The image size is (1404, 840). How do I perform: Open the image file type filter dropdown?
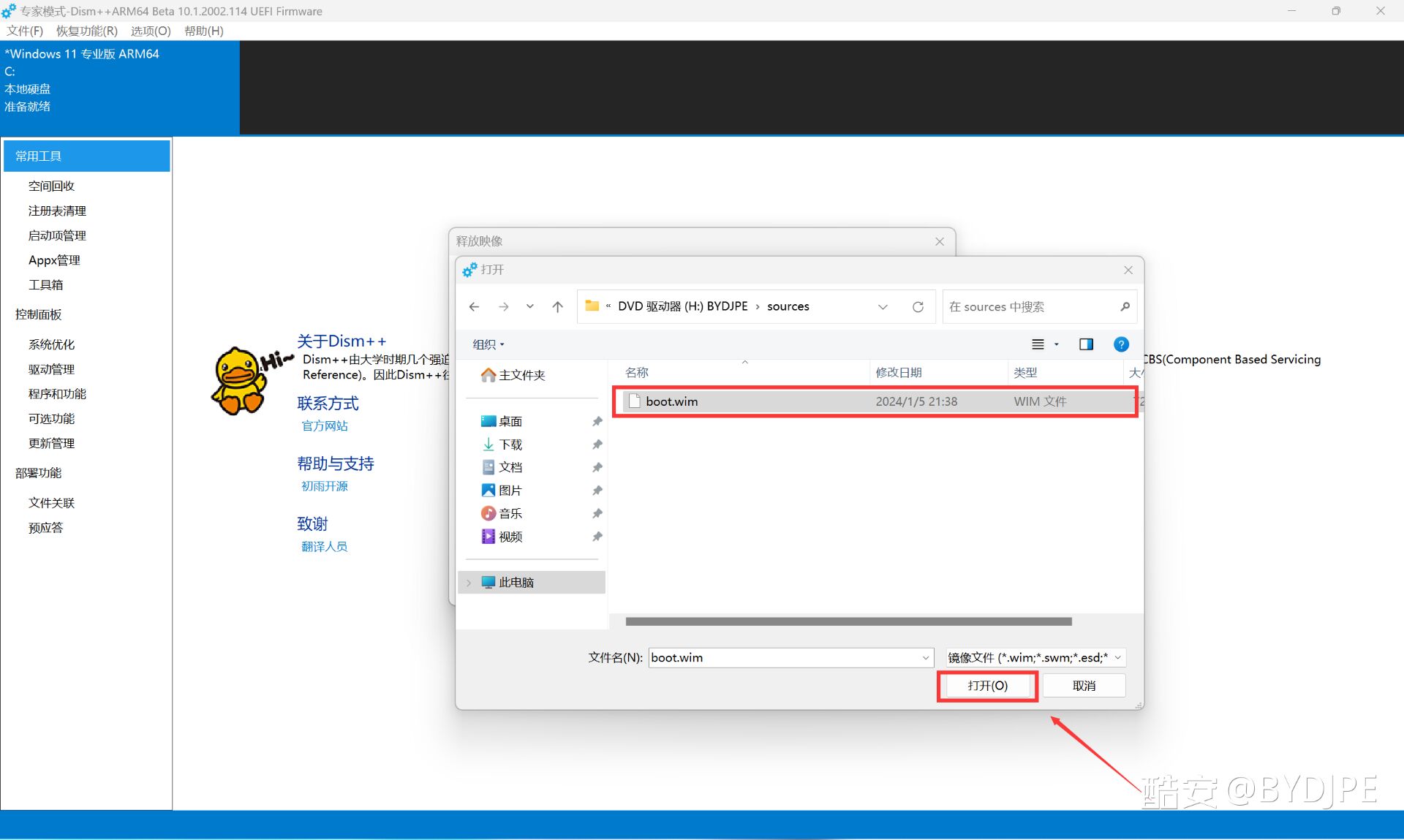click(x=1035, y=657)
